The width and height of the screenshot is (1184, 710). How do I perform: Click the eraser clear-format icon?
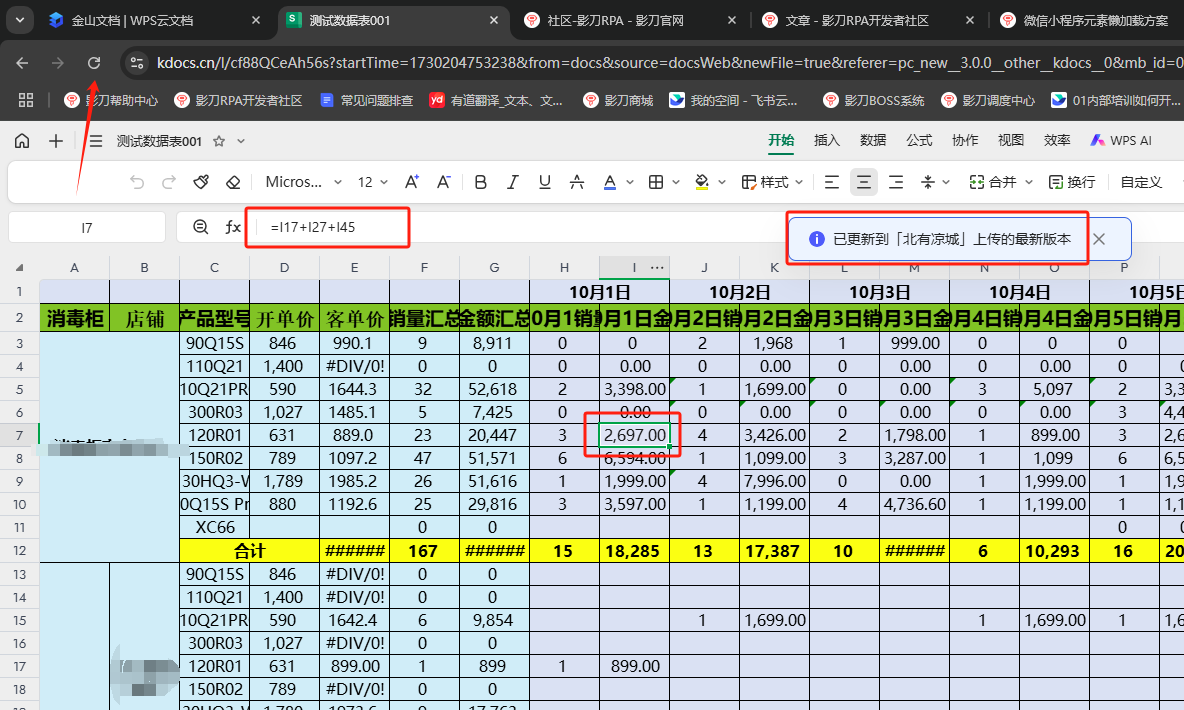tap(233, 182)
